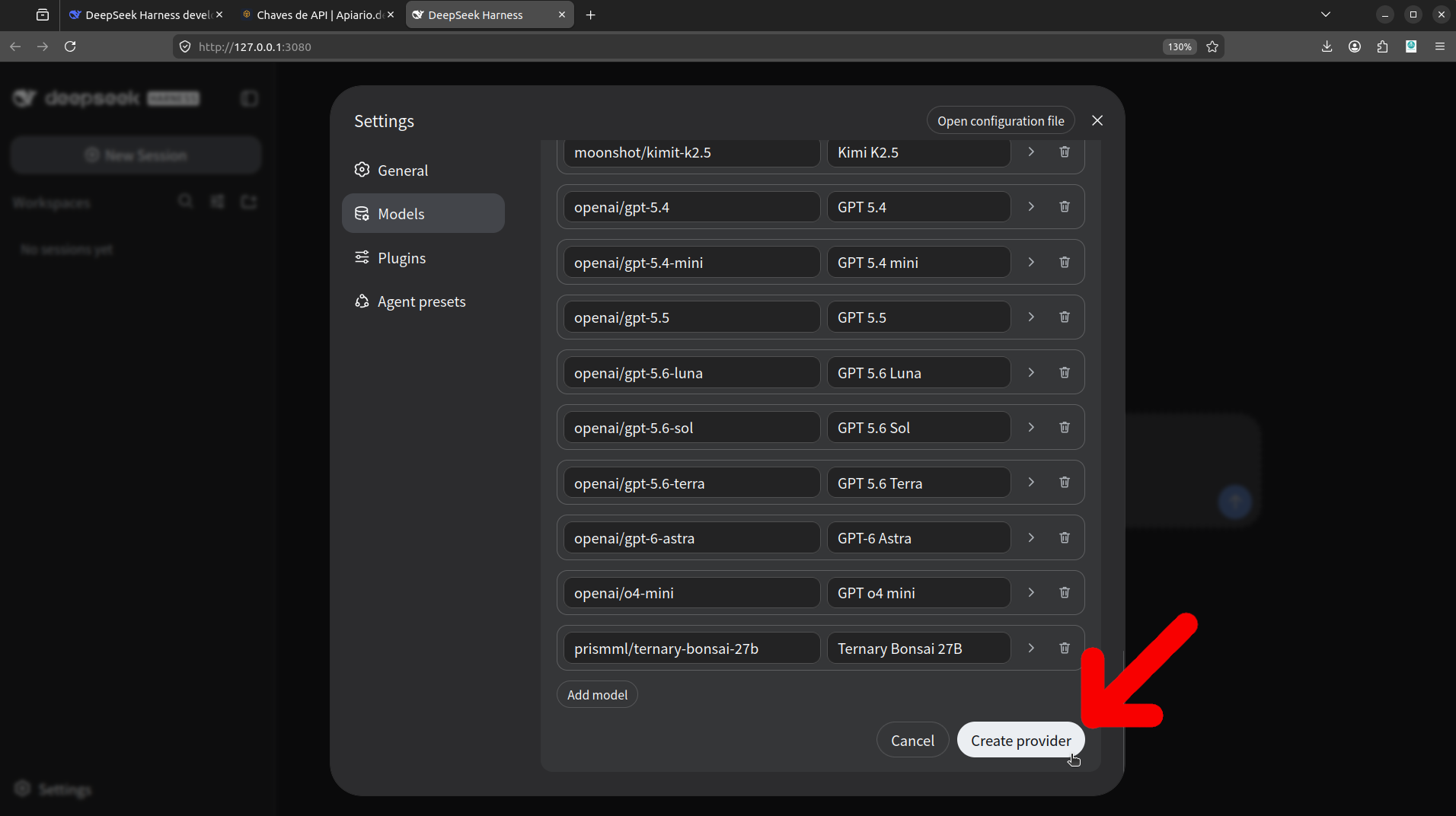Expand the GPT 5.4 mini model options
The height and width of the screenshot is (816, 1456).
(x=1031, y=262)
